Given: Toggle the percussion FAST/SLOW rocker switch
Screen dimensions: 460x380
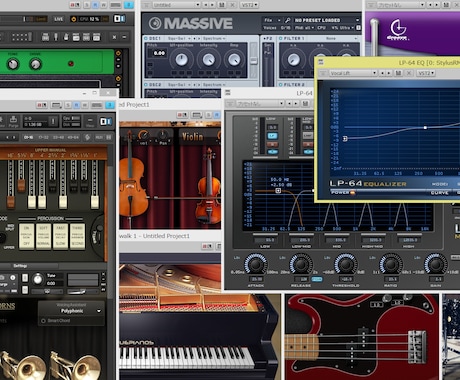Looking at the screenshot, I should (60, 236).
